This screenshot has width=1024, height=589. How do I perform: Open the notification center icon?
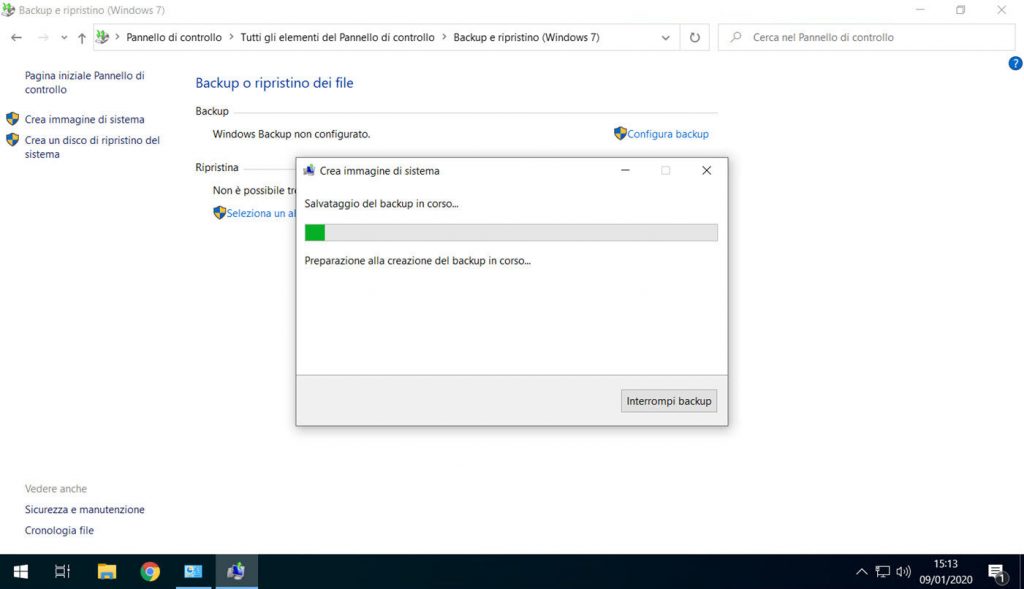pyautogui.click(x=997, y=572)
